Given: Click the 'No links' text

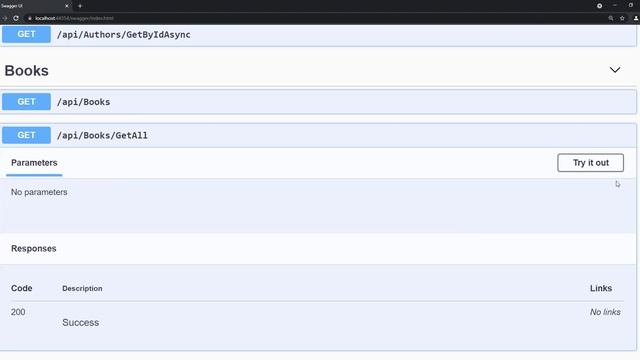Looking at the screenshot, I should (605, 312).
